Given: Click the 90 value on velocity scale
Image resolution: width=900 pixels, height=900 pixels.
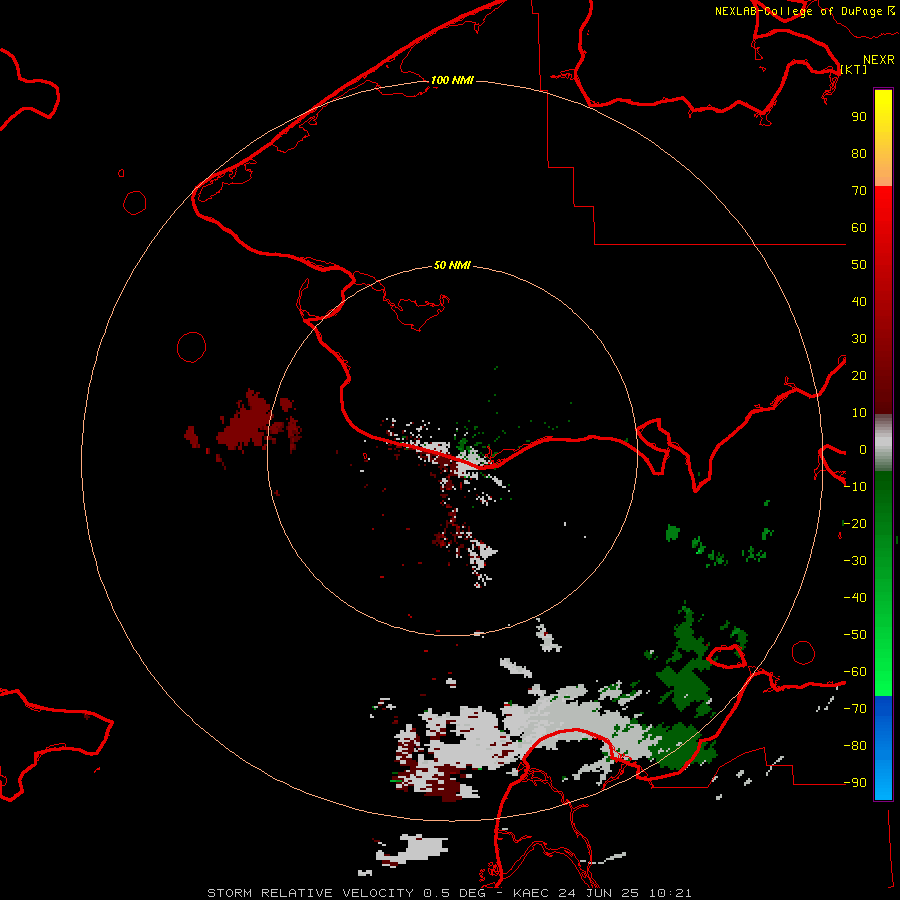Looking at the screenshot, I should click(x=859, y=117).
